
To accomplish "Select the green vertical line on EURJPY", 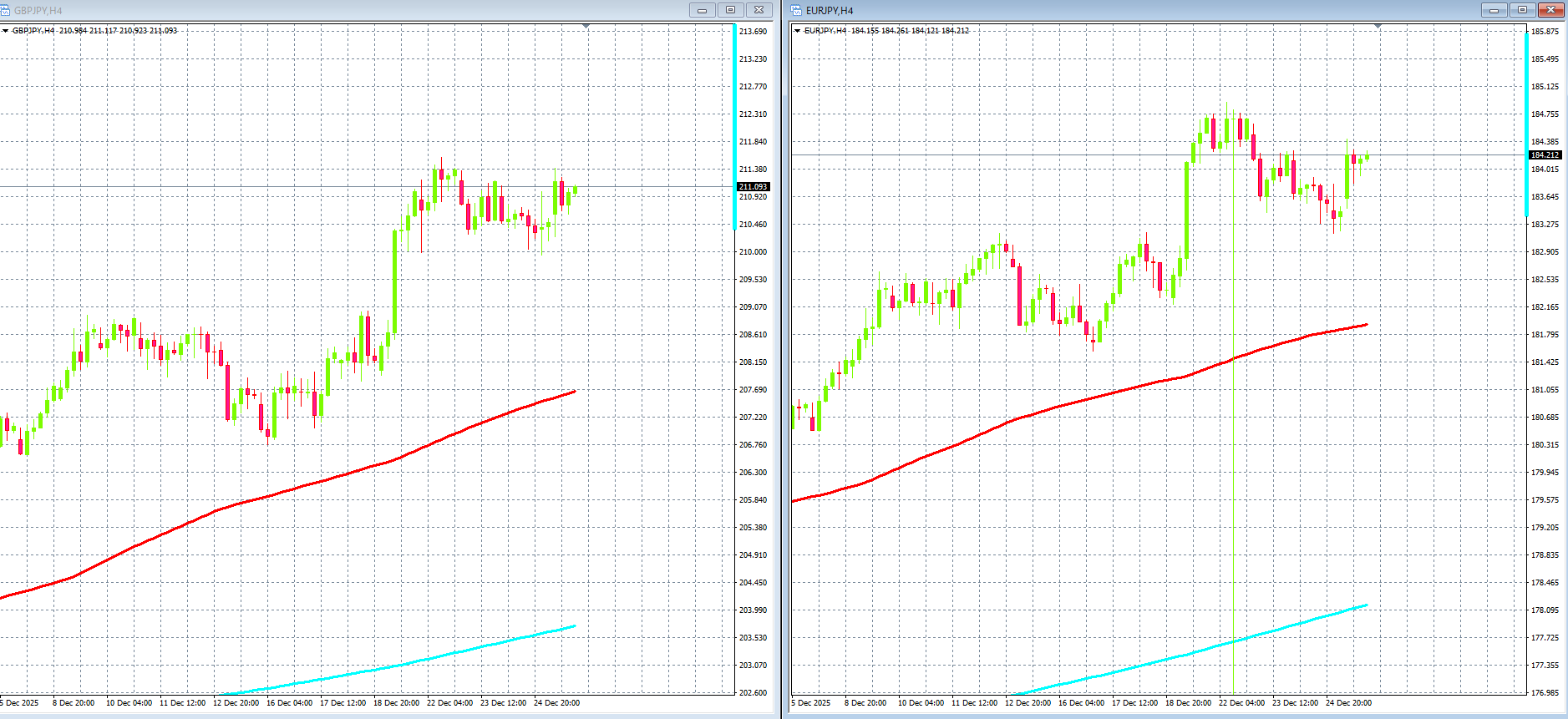I will (1234, 501).
